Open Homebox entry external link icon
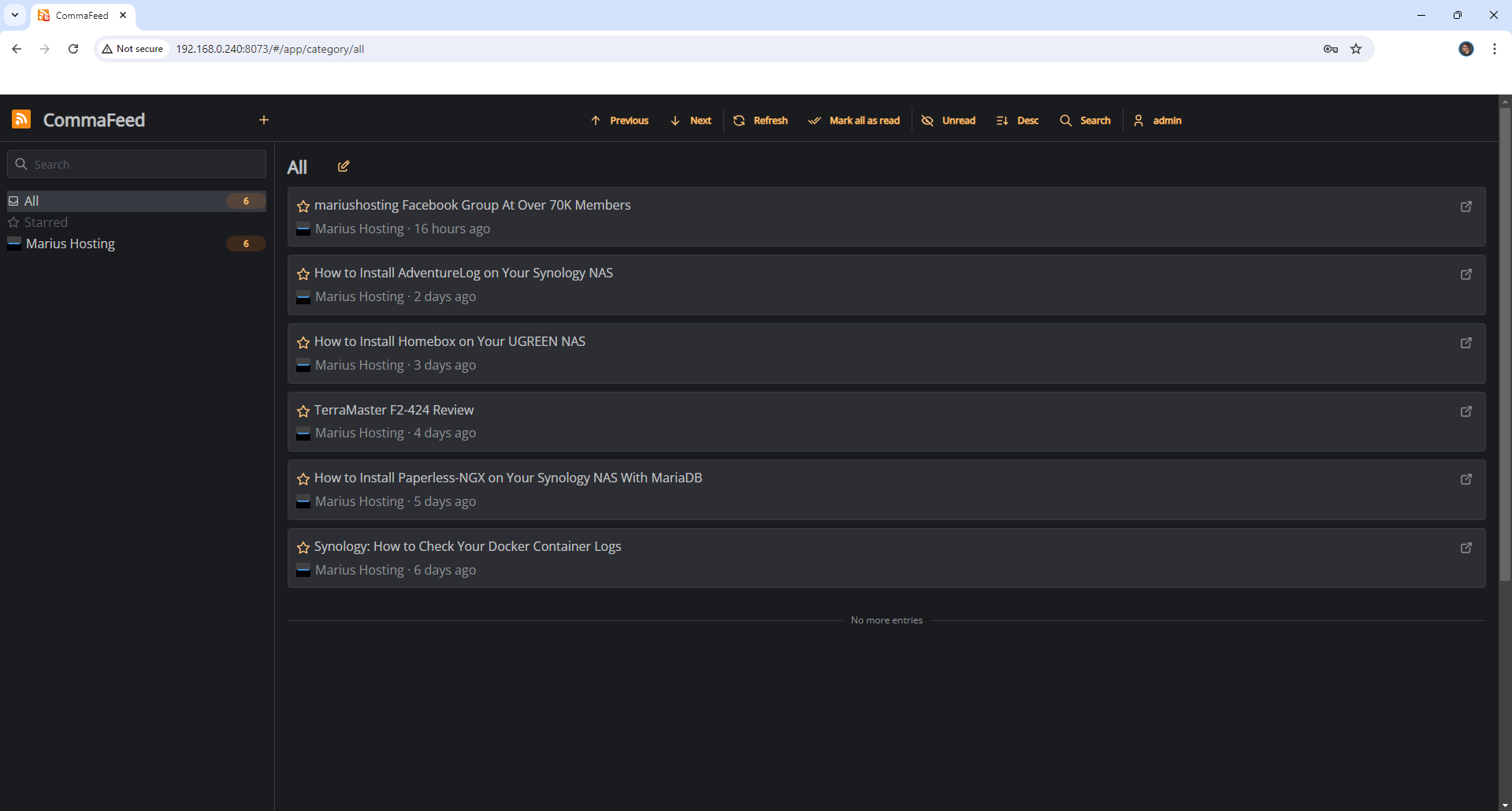Screen dimensions: 1512x811 tap(1466, 342)
